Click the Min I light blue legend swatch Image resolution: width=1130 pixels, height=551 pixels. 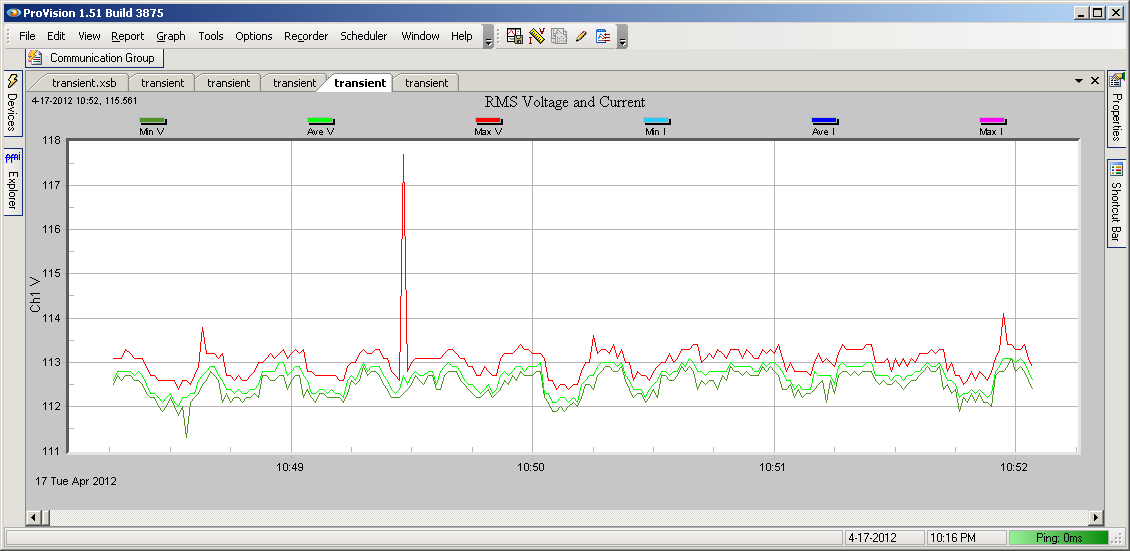657,122
